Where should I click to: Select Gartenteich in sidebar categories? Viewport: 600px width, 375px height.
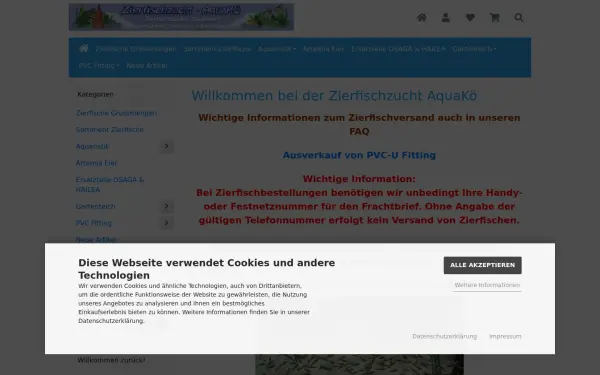click(x=95, y=207)
